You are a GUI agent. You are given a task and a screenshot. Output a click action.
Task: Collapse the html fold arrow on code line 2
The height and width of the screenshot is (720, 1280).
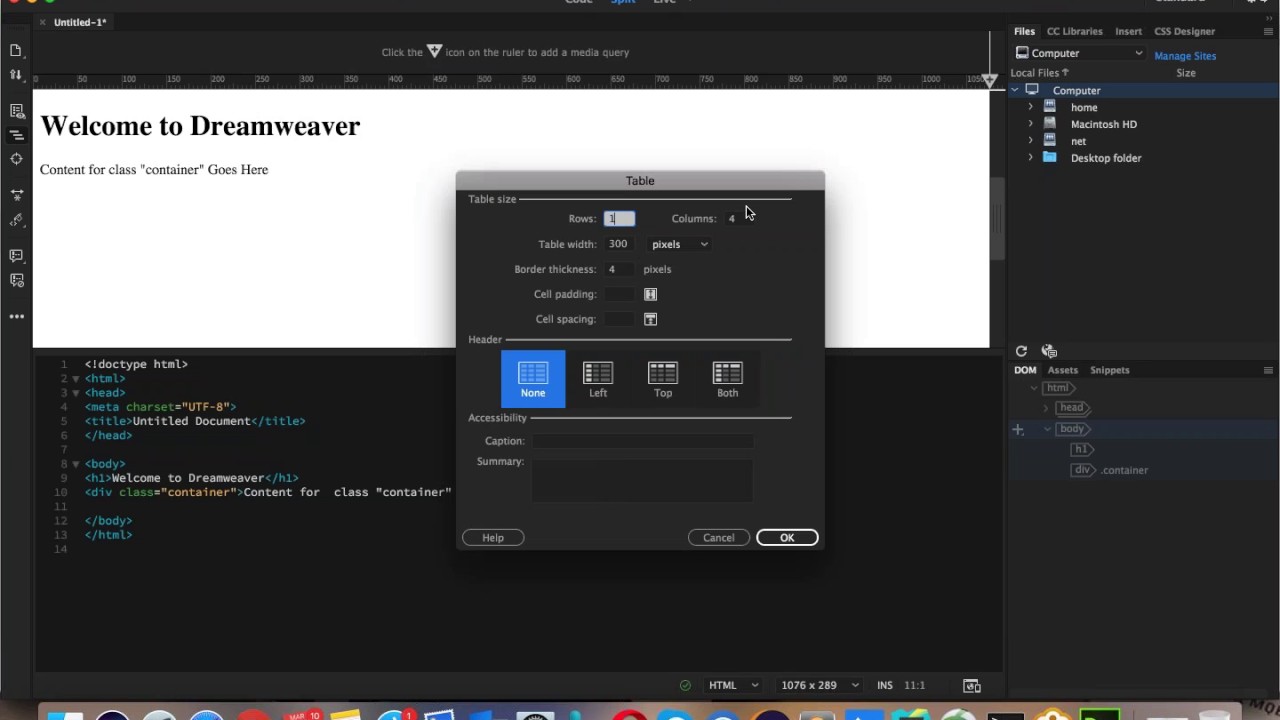pos(75,379)
